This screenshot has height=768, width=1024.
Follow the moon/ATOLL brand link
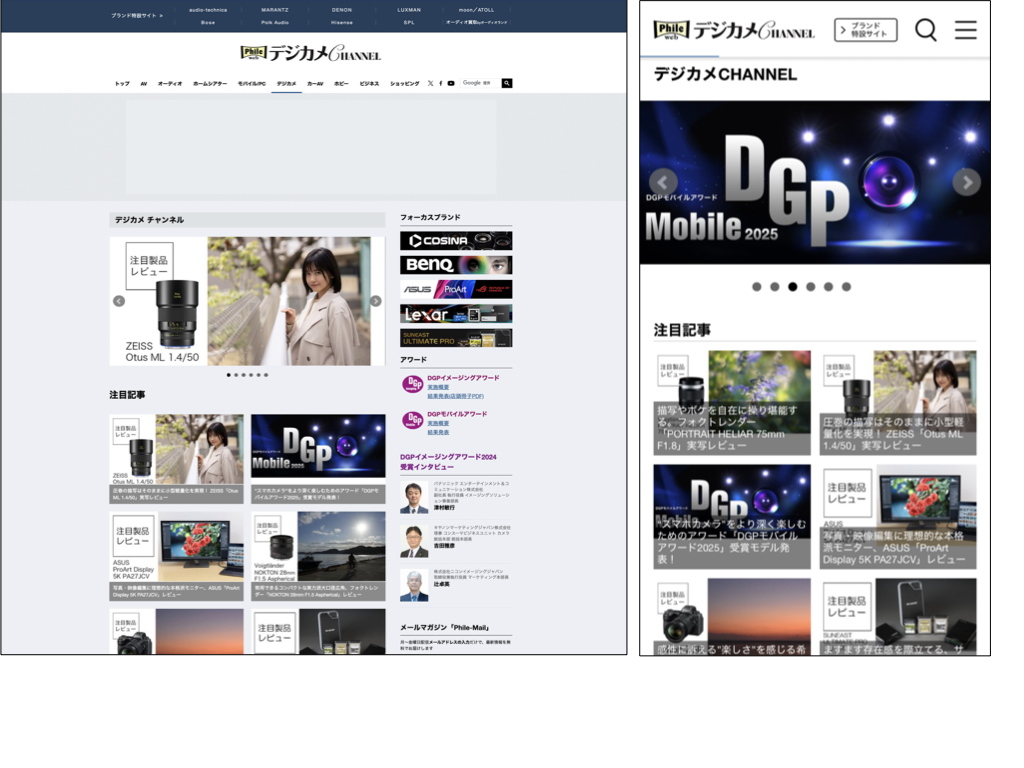[x=477, y=10]
